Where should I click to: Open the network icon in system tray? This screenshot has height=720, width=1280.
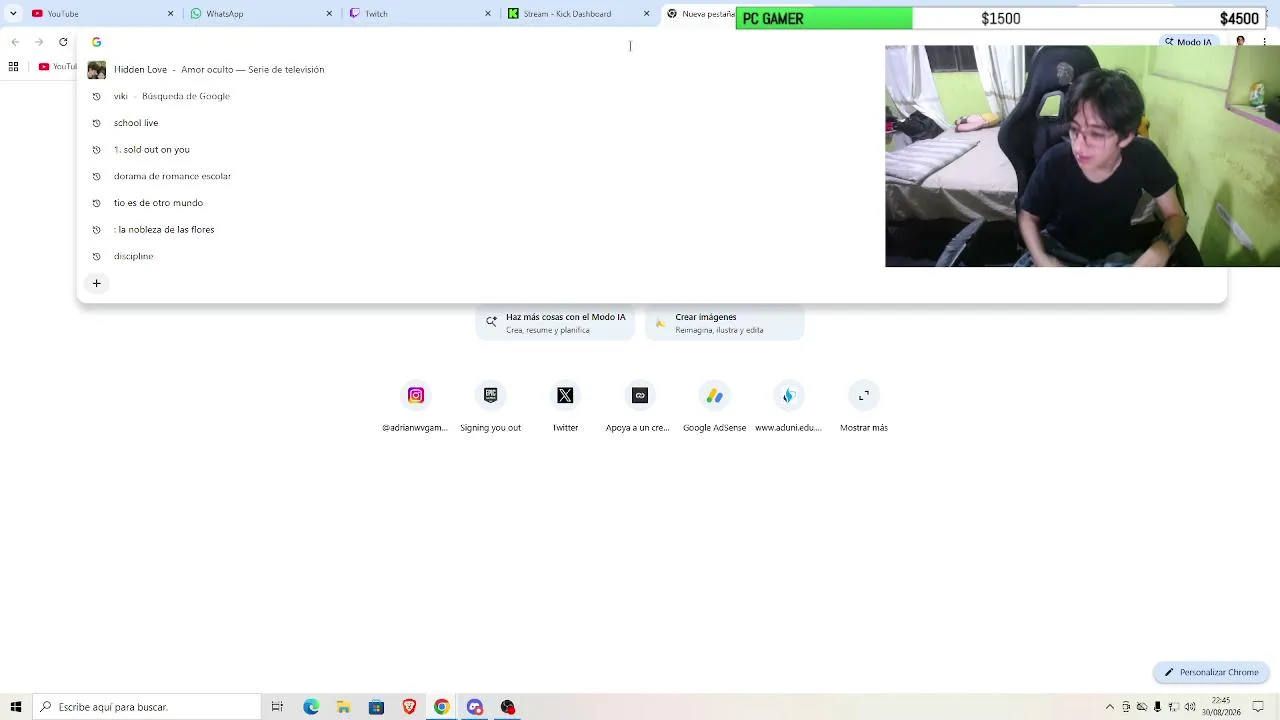[1173, 707]
